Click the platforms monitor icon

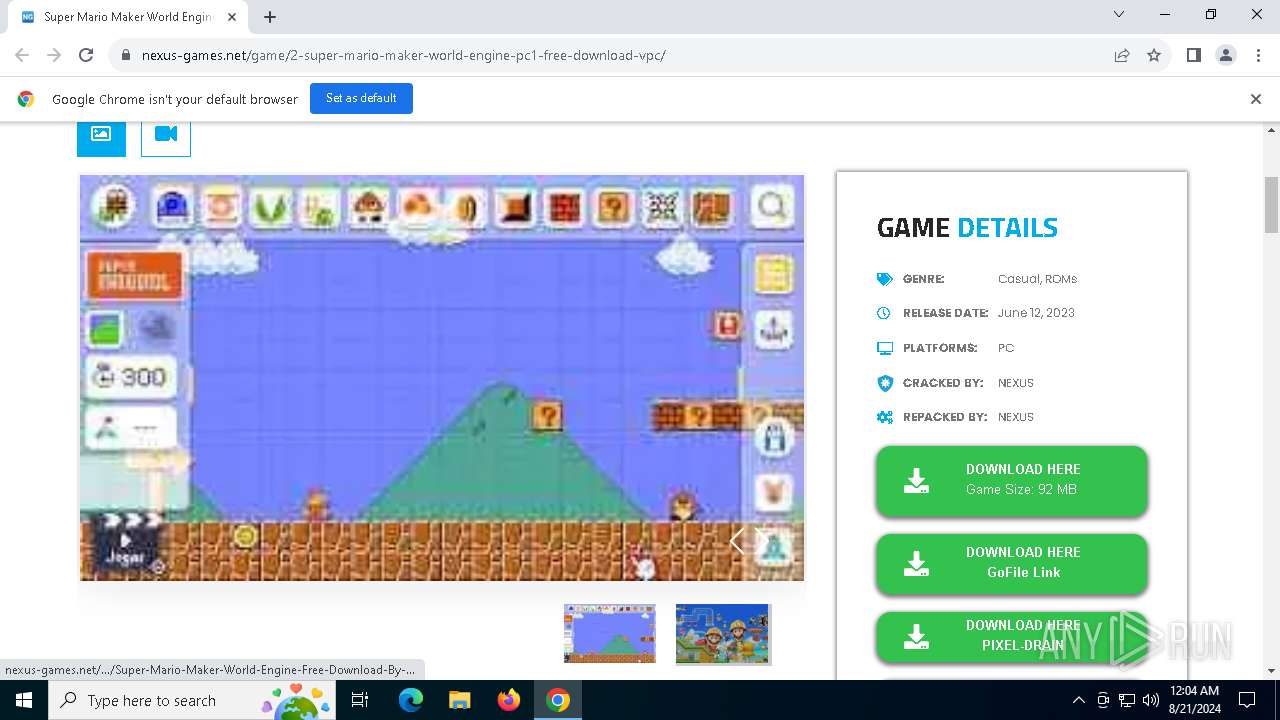tap(884, 348)
